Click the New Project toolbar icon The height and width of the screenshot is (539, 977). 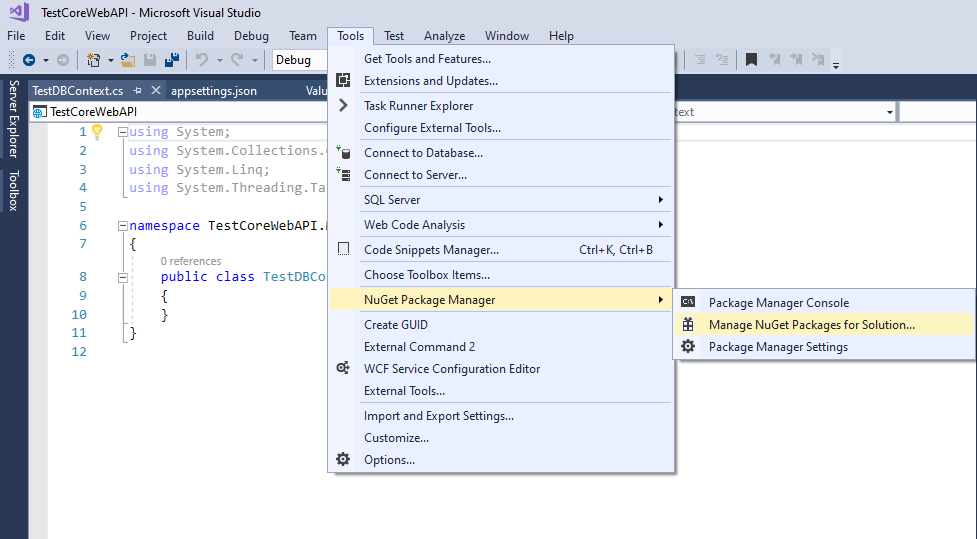coord(93,60)
